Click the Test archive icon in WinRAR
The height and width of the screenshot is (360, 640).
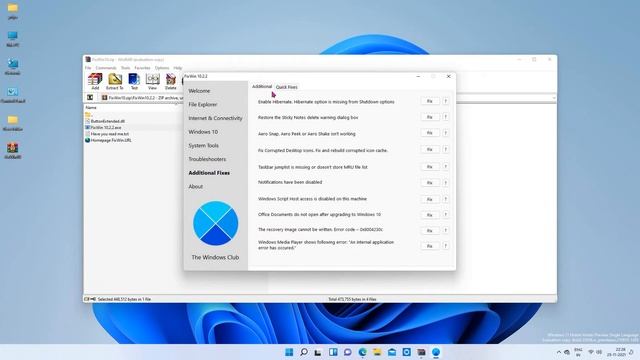134,81
